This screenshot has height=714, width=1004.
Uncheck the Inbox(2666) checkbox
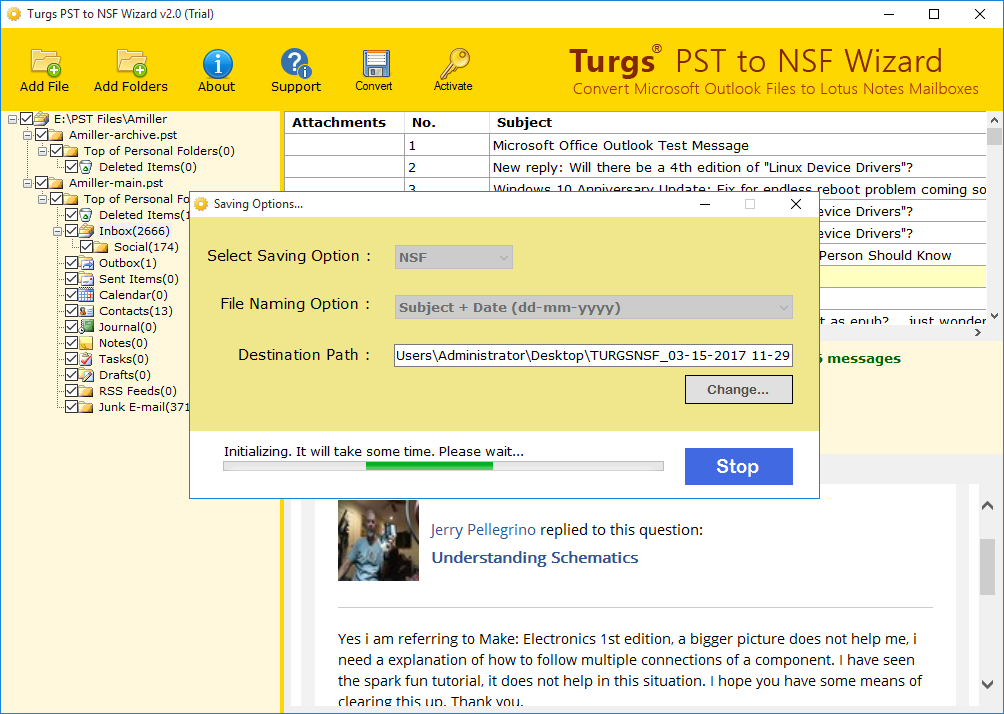pyautogui.click(x=72, y=231)
